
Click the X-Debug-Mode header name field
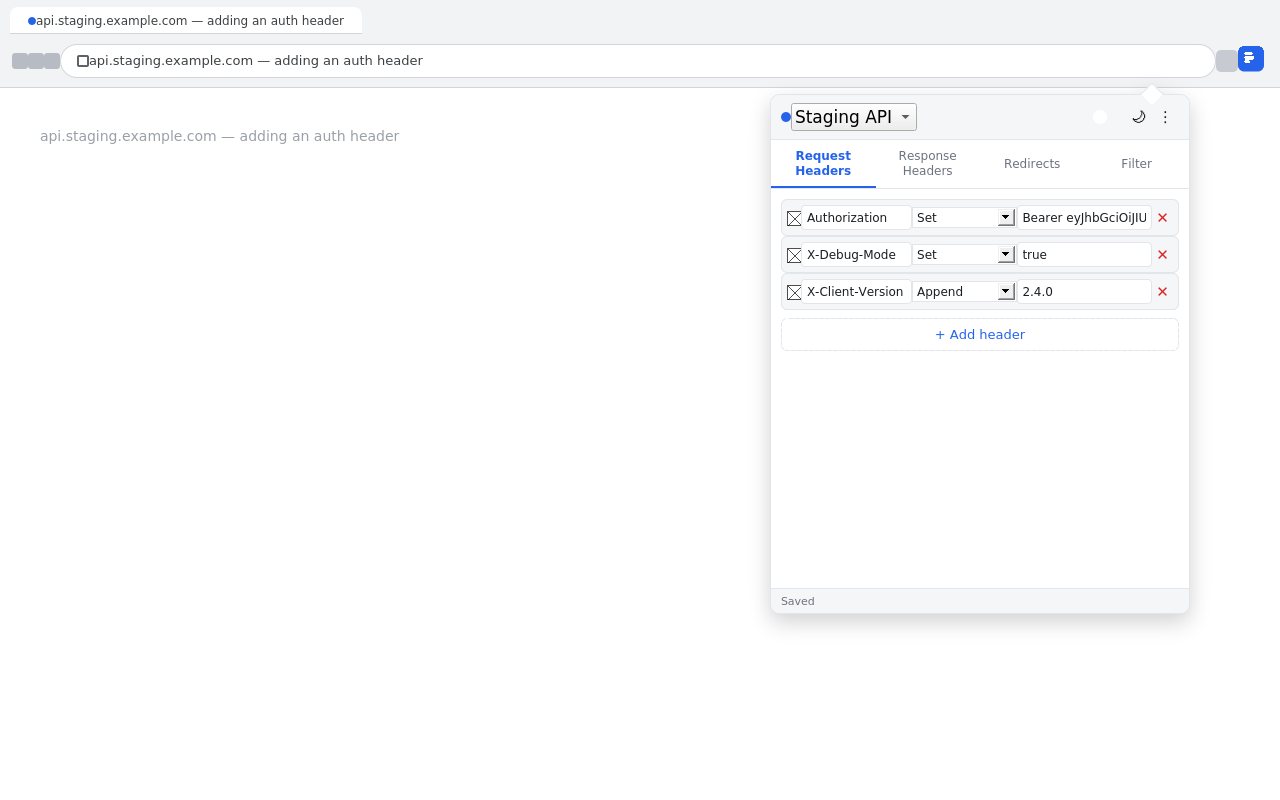856,255
